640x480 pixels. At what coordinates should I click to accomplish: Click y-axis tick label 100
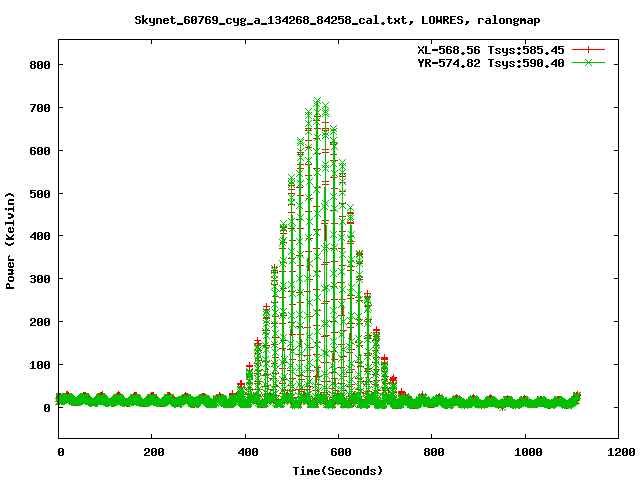[40, 365]
